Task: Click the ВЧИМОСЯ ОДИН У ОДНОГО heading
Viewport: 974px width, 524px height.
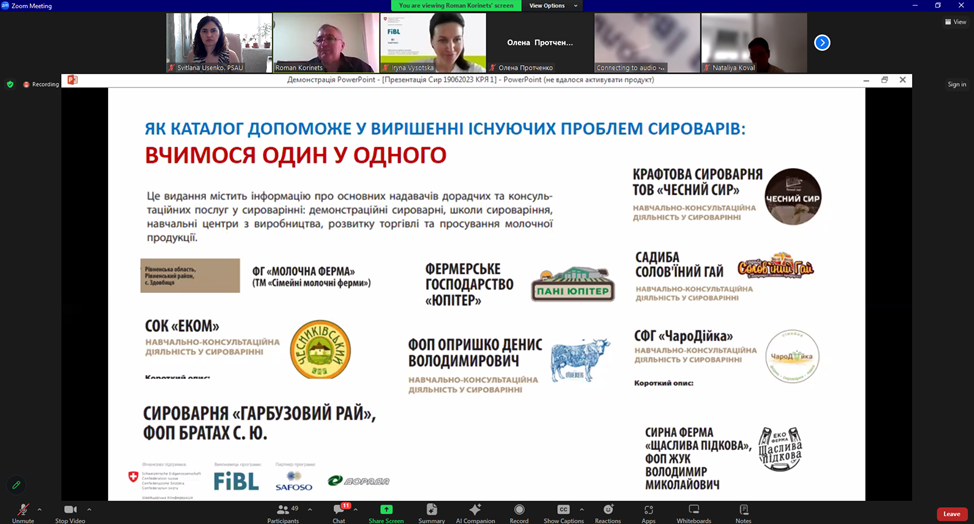Action: click(x=296, y=155)
